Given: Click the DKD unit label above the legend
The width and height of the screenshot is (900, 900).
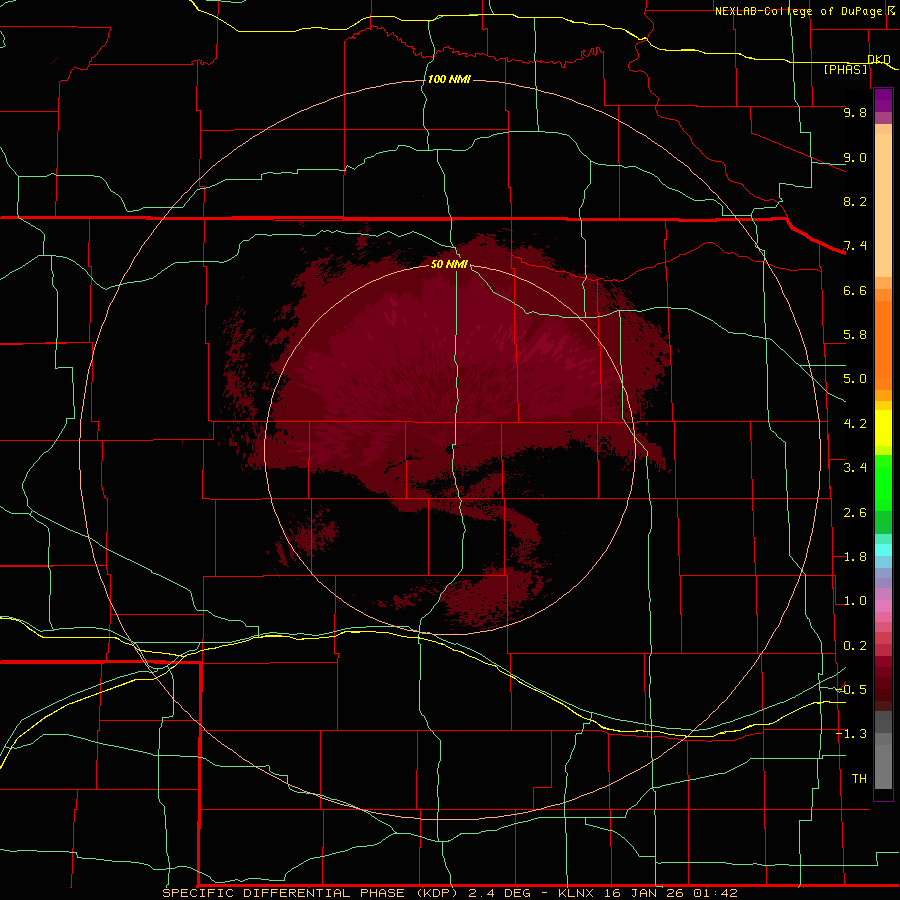Looking at the screenshot, I should point(879,59).
